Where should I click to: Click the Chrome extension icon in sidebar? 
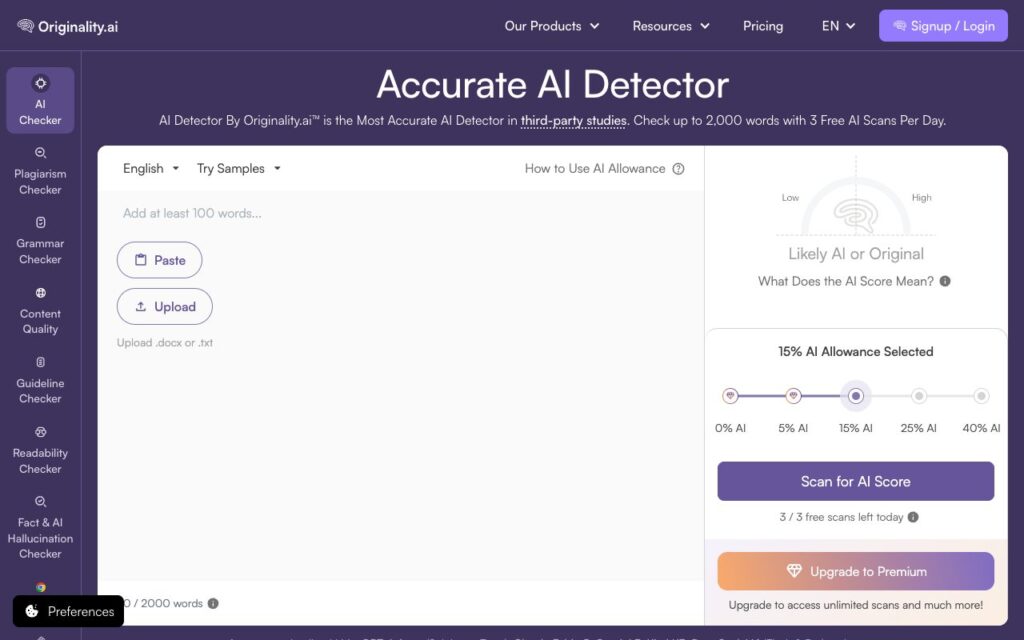tap(40, 587)
